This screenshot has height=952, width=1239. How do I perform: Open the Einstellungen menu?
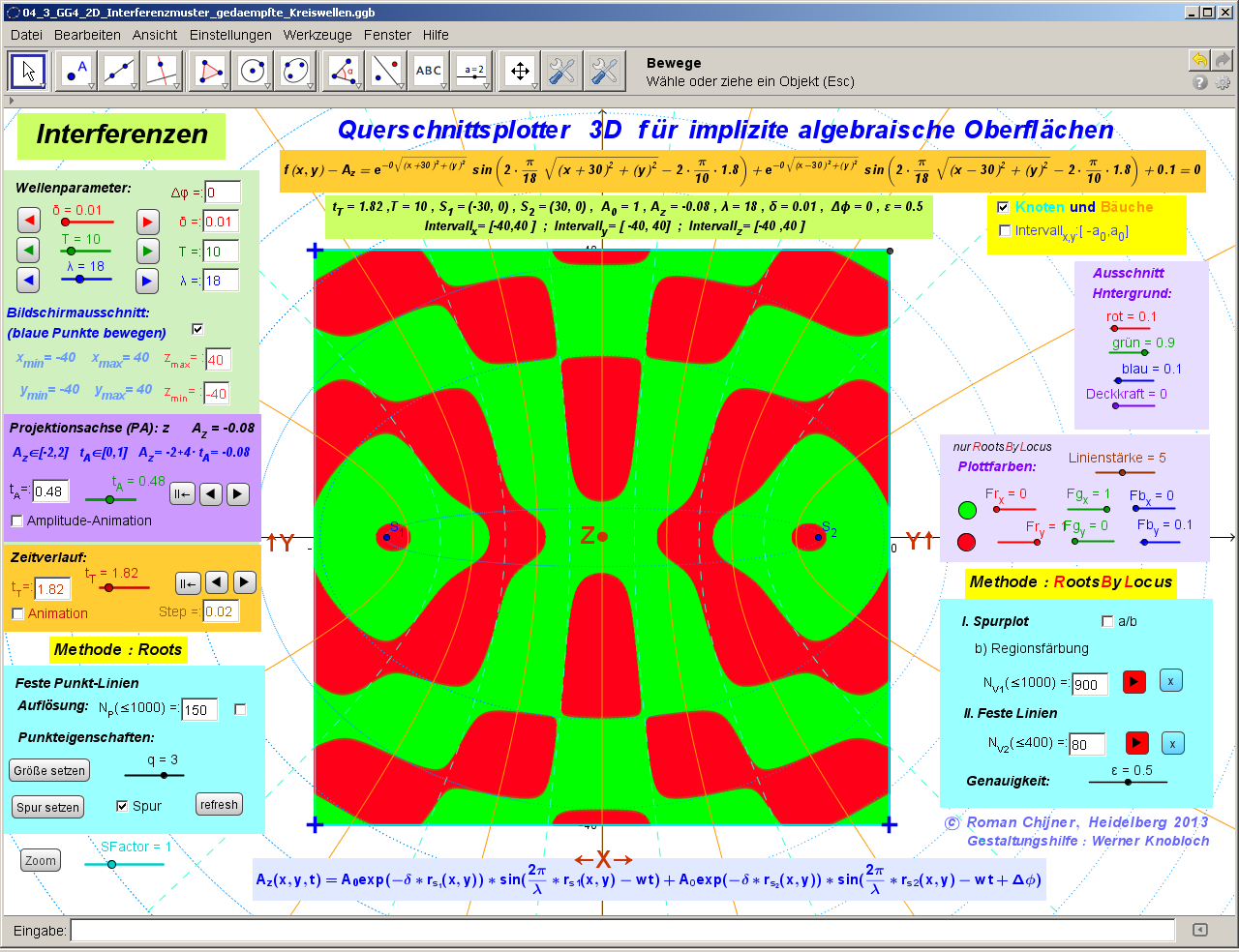pyautogui.click(x=232, y=35)
